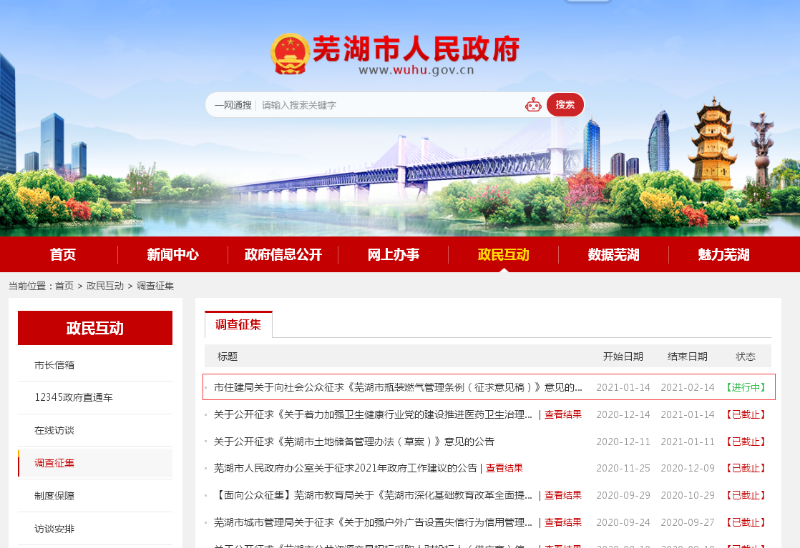Click 首页 in the breadcrumb trail
This screenshot has height=548, width=800.
pyautogui.click(x=64, y=286)
